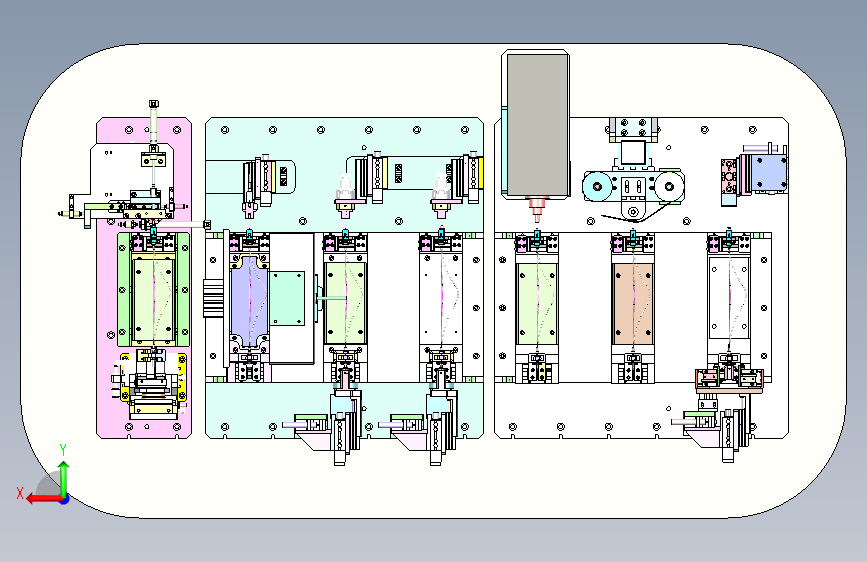This screenshot has width=867, height=562.
Task: Select the red spindle nozzle under the gray block
Action: tap(537, 209)
